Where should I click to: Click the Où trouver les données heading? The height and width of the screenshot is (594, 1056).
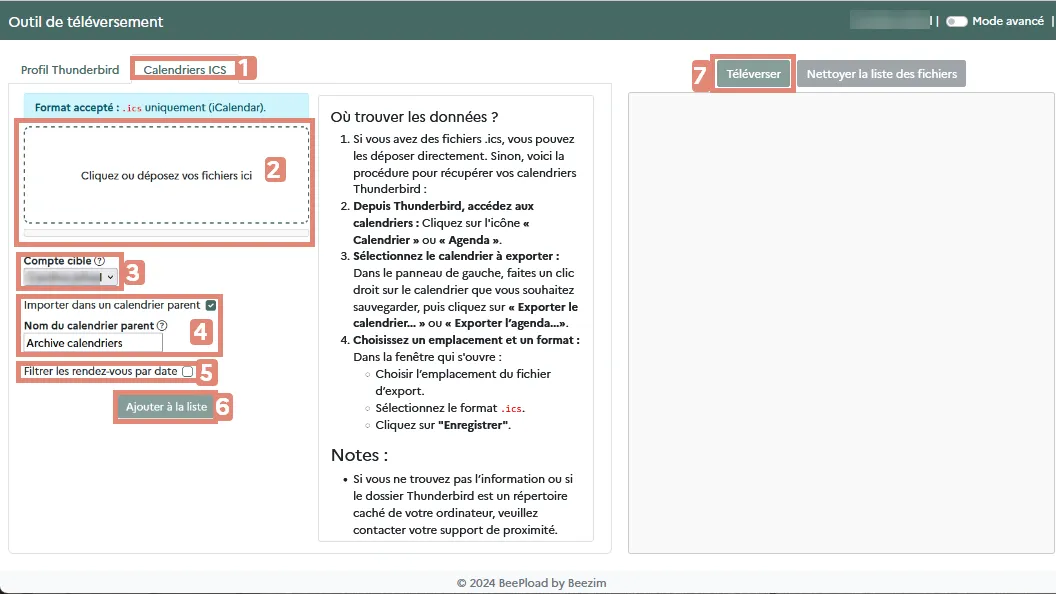tap(414, 117)
